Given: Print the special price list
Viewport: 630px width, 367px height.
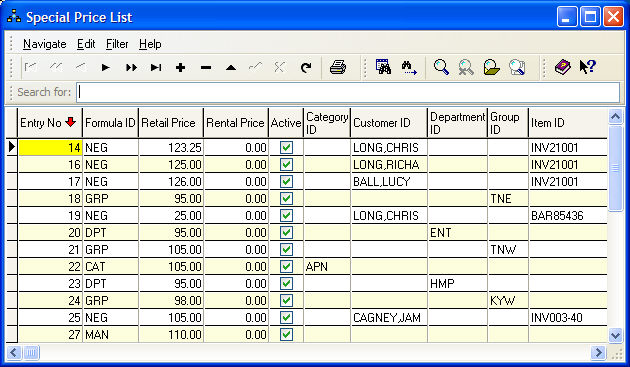Looking at the screenshot, I should (338, 67).
